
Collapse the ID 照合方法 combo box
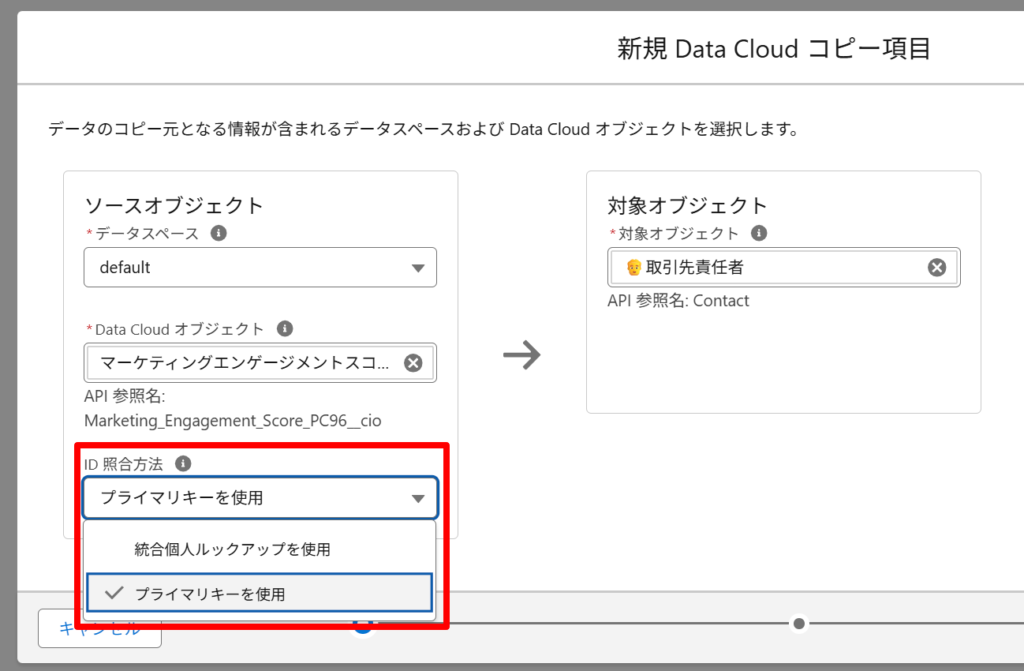(260, 498)
